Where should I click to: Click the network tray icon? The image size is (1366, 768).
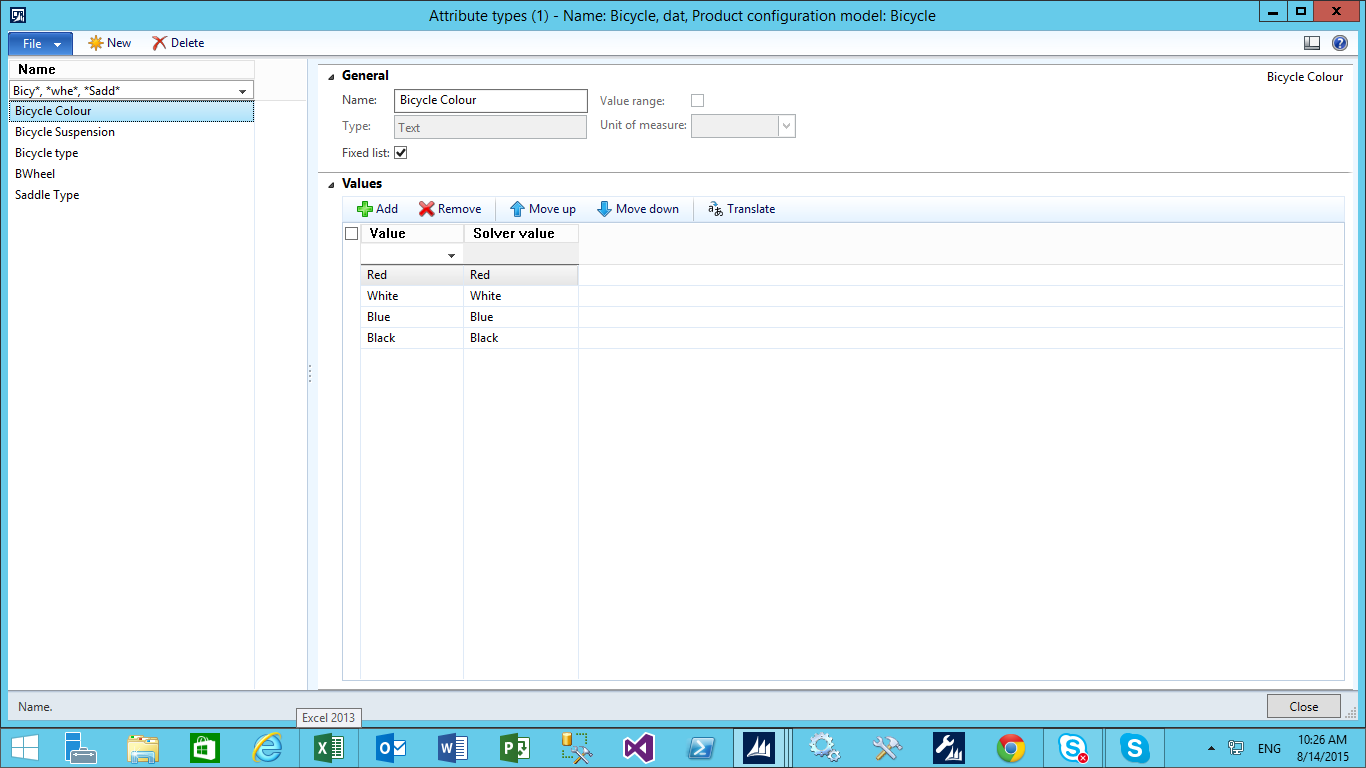click(x=1237, y=748)
